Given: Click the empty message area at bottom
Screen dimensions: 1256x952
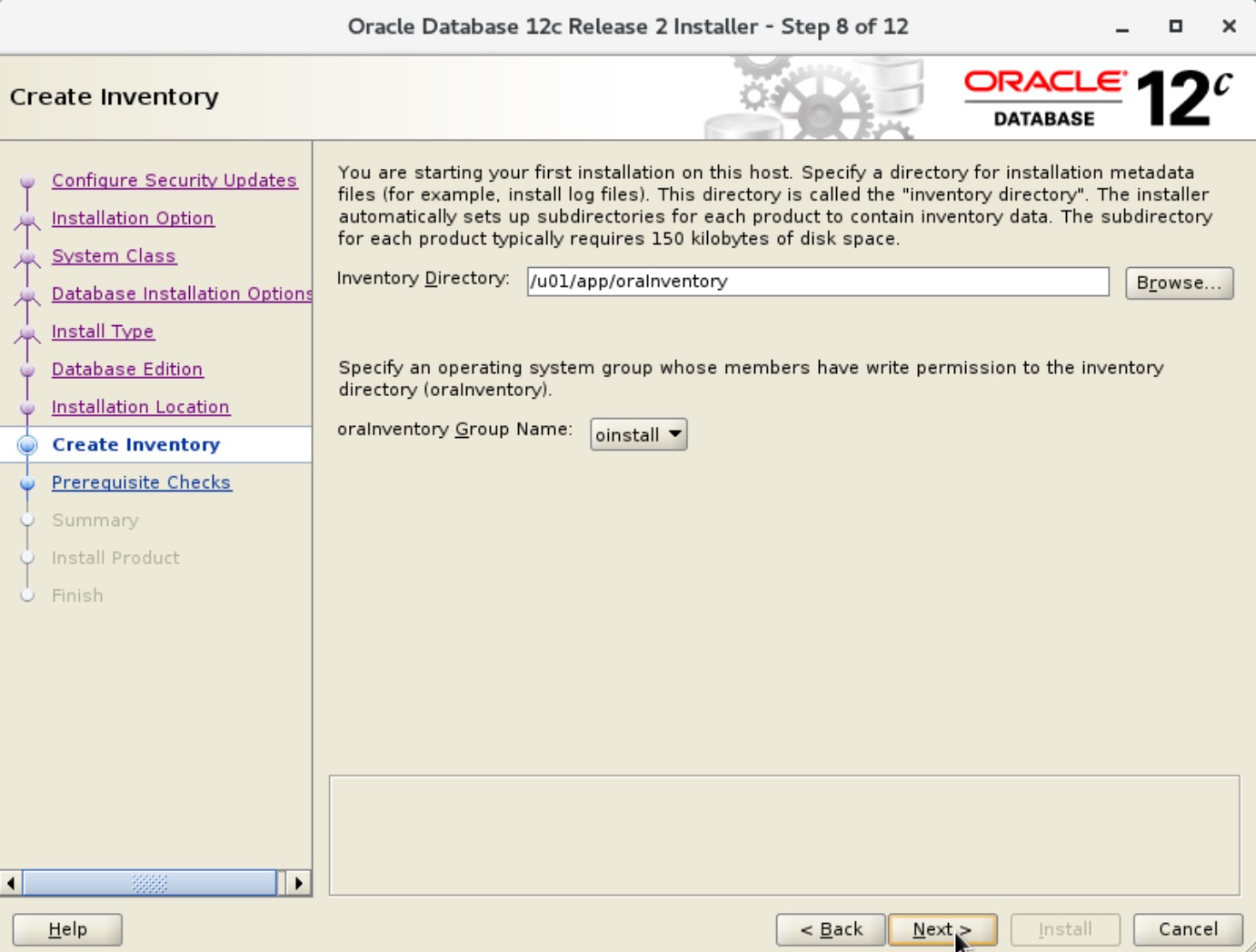Looking at the screenshot, I should click(x=784, y=835).
